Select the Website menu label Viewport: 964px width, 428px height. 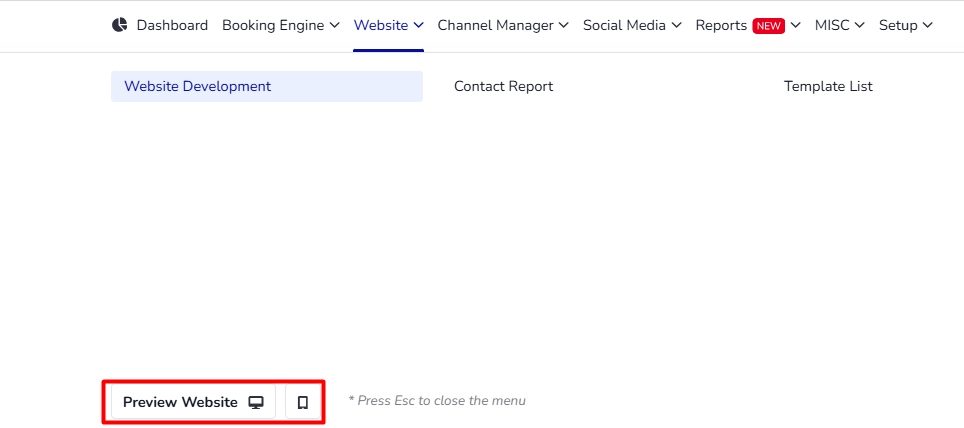coord(381,25)
